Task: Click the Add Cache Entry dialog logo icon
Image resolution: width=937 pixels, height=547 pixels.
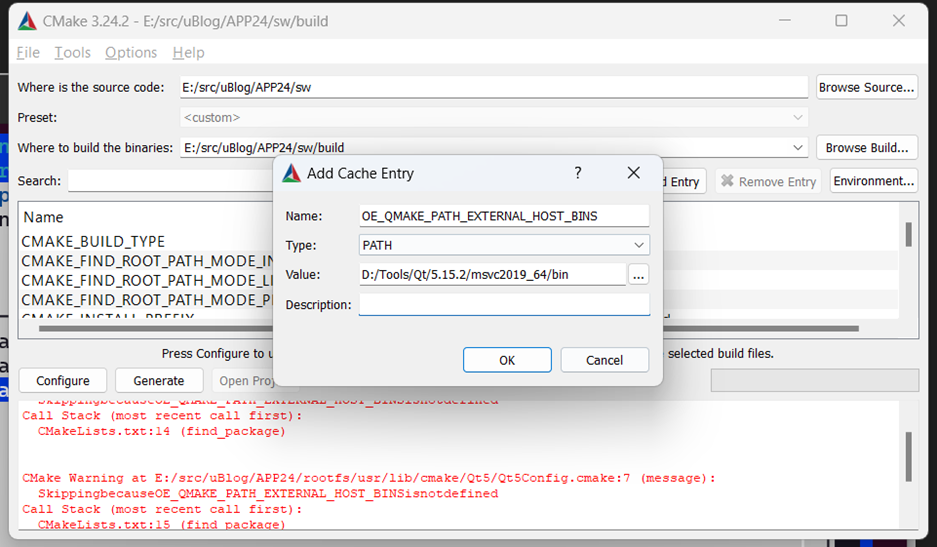Action: (x=292, y=173)
